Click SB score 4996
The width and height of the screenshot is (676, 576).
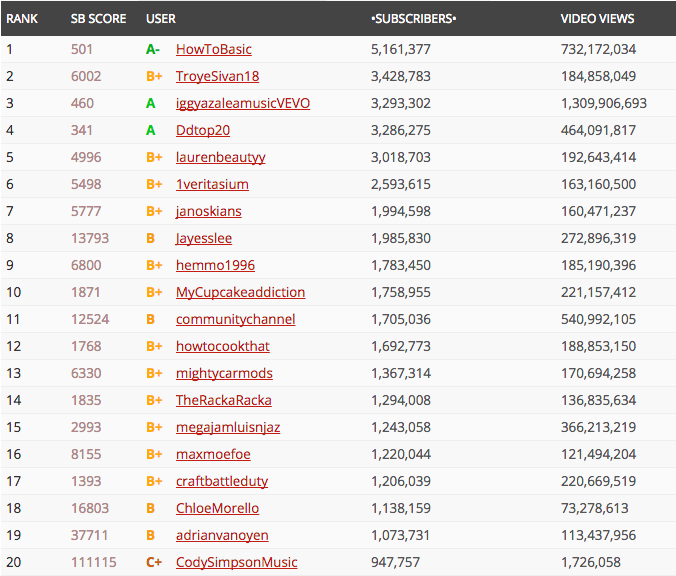[86, 157]
